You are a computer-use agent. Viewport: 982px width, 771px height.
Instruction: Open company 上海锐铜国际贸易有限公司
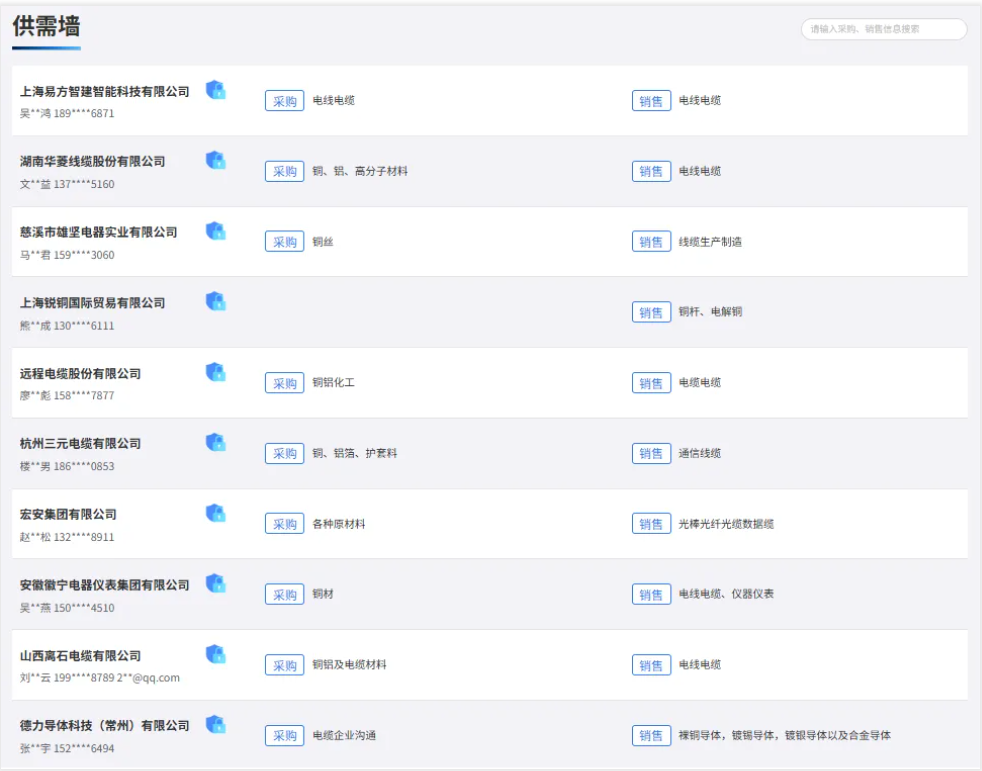93,303
